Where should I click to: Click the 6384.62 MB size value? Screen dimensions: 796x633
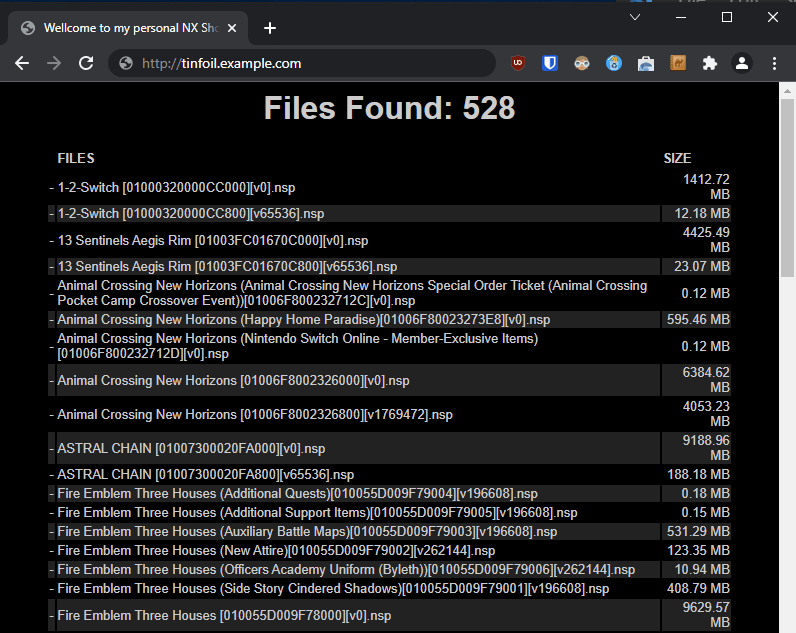pos(706,380)
